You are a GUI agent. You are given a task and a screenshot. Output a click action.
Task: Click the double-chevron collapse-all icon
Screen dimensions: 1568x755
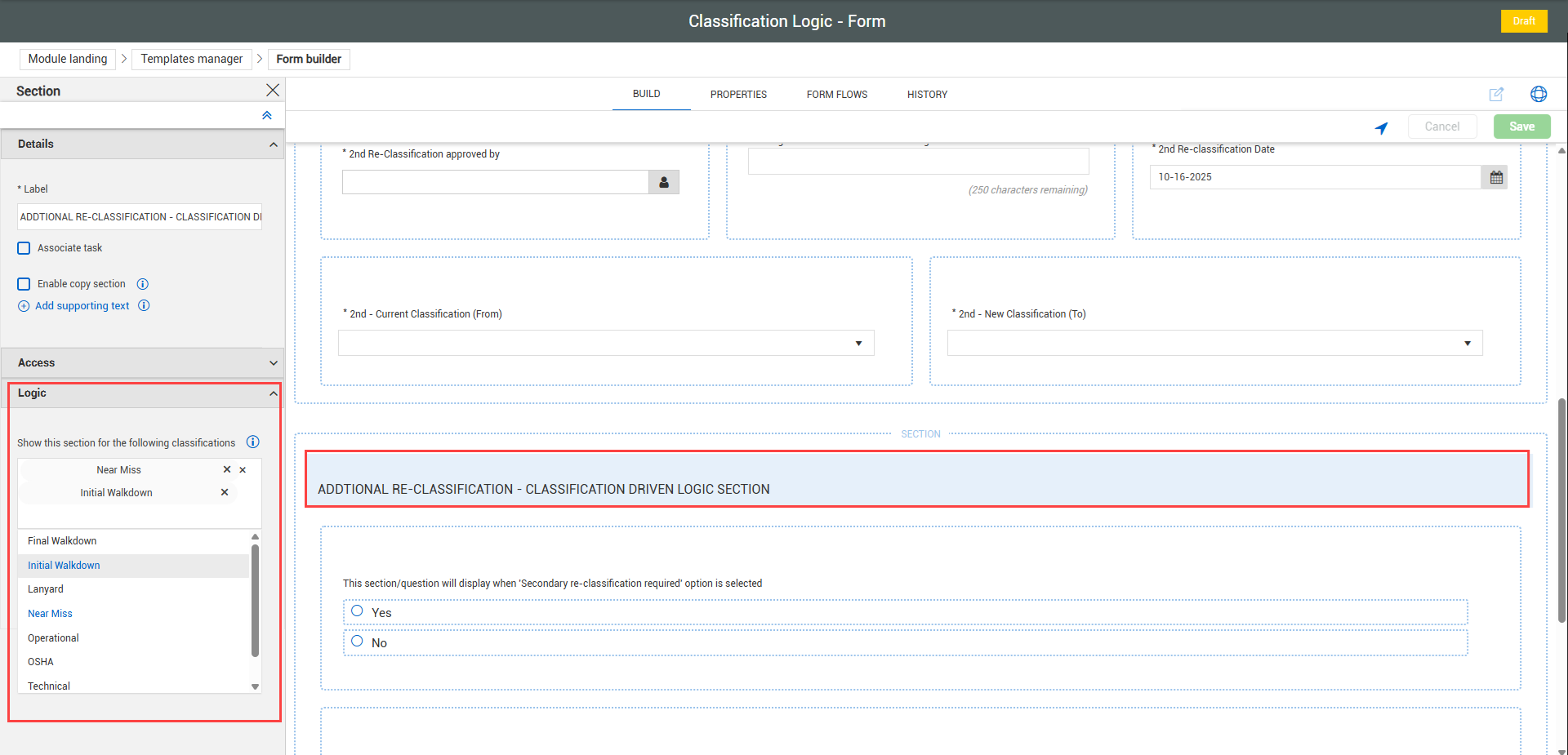pos(266,115)
